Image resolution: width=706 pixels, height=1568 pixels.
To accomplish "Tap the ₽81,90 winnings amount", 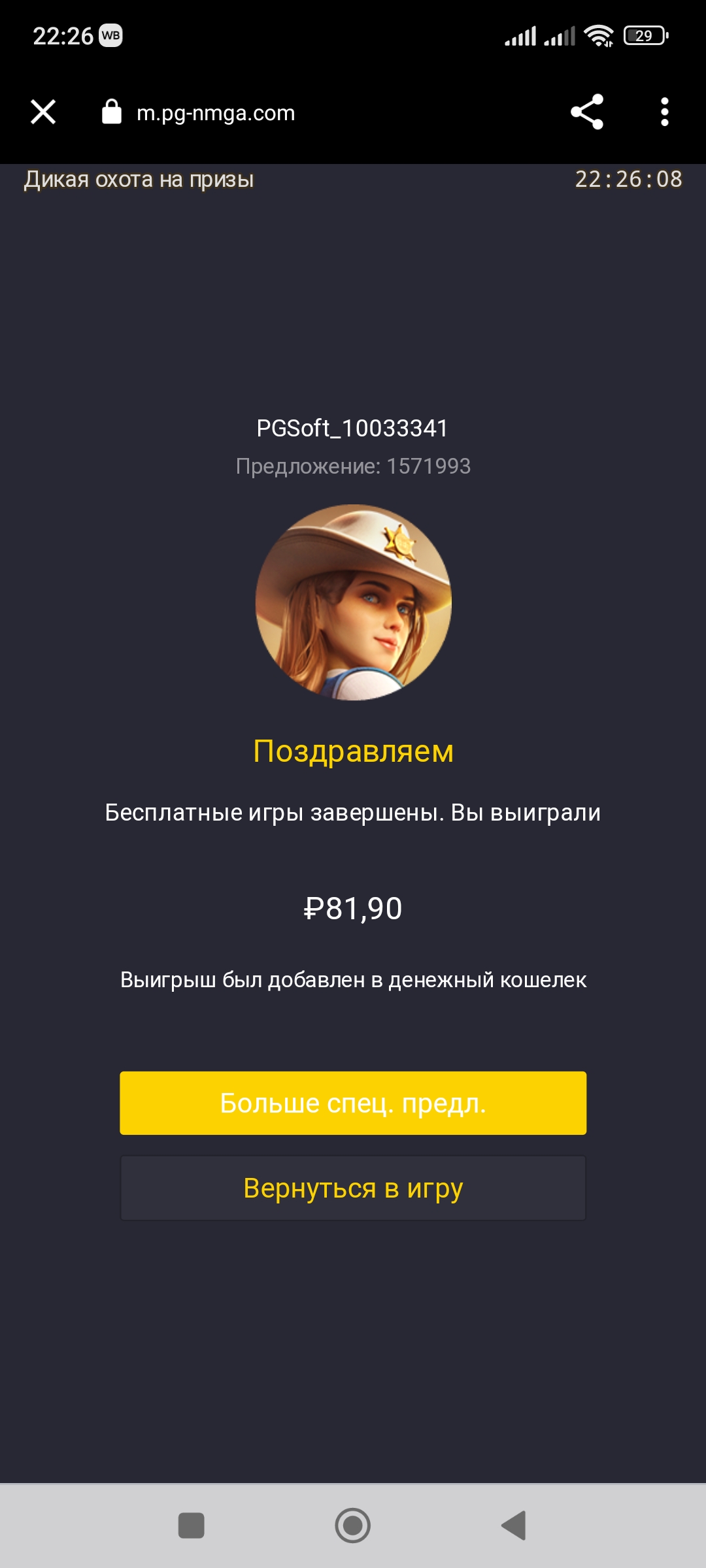I will point(353,908).
